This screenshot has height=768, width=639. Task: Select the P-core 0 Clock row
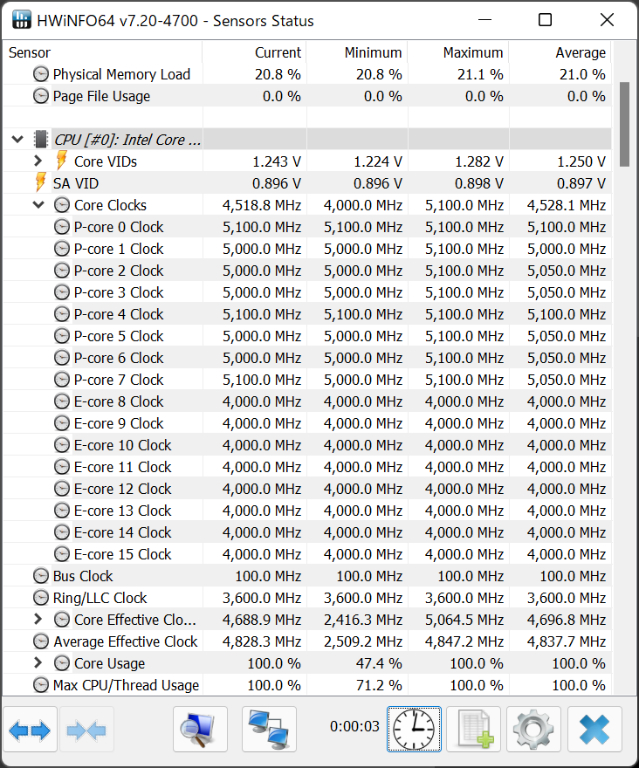(118, 227)
